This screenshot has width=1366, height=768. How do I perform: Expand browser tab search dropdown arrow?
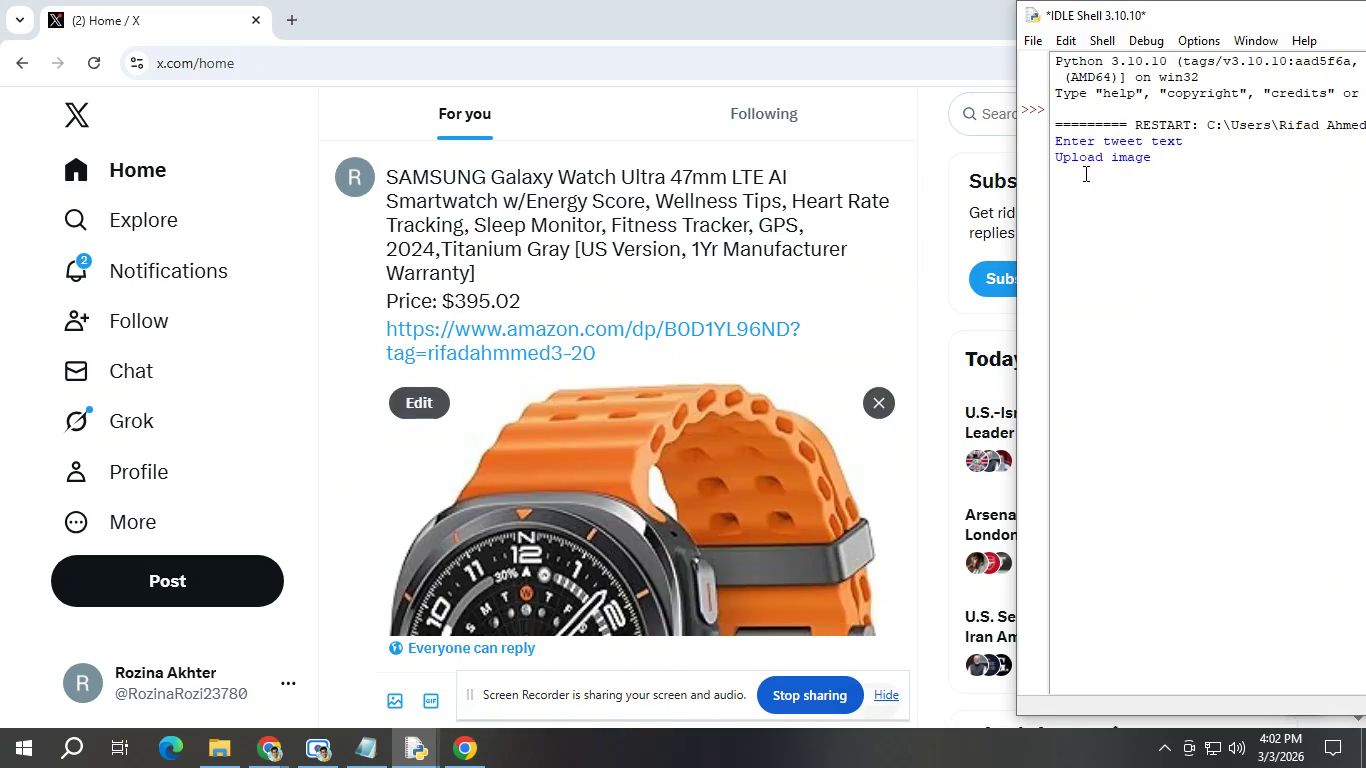(x=19, y=20)
